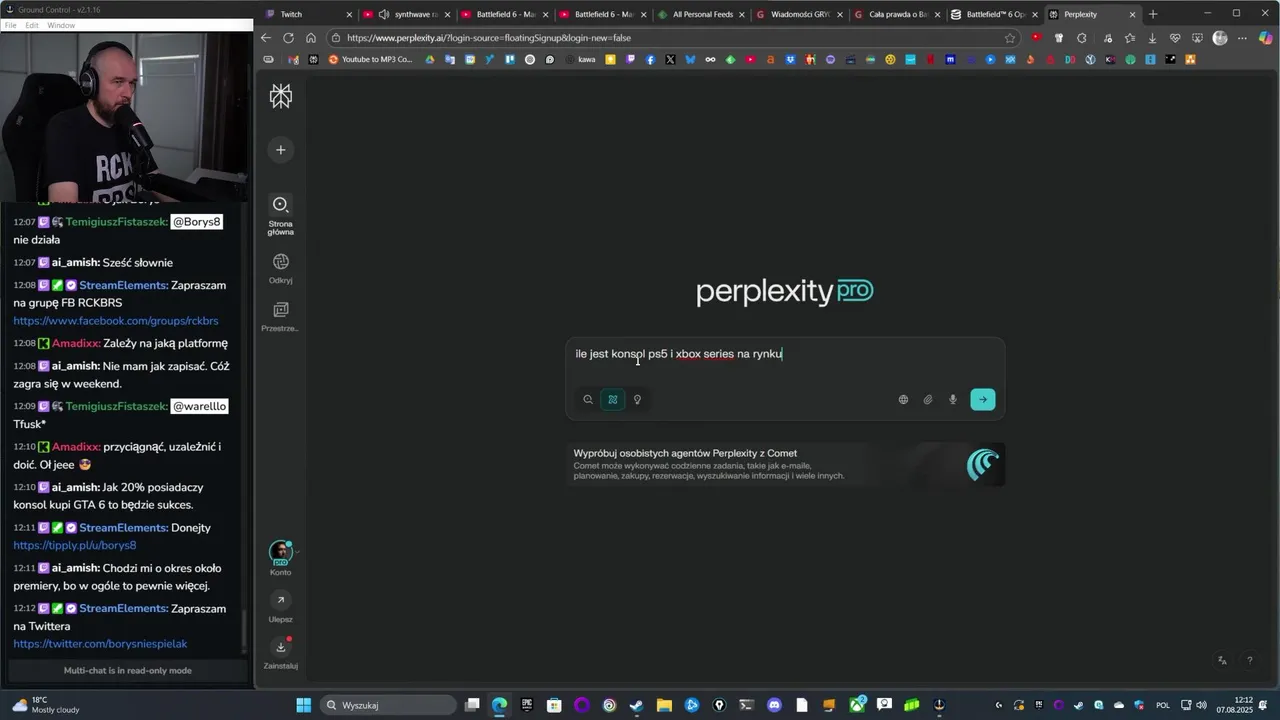Open the tipply.pl/u/borys8 chat link
Image resolution: width=1280 pixels, height=720 pixels.
tap(75, 545)
